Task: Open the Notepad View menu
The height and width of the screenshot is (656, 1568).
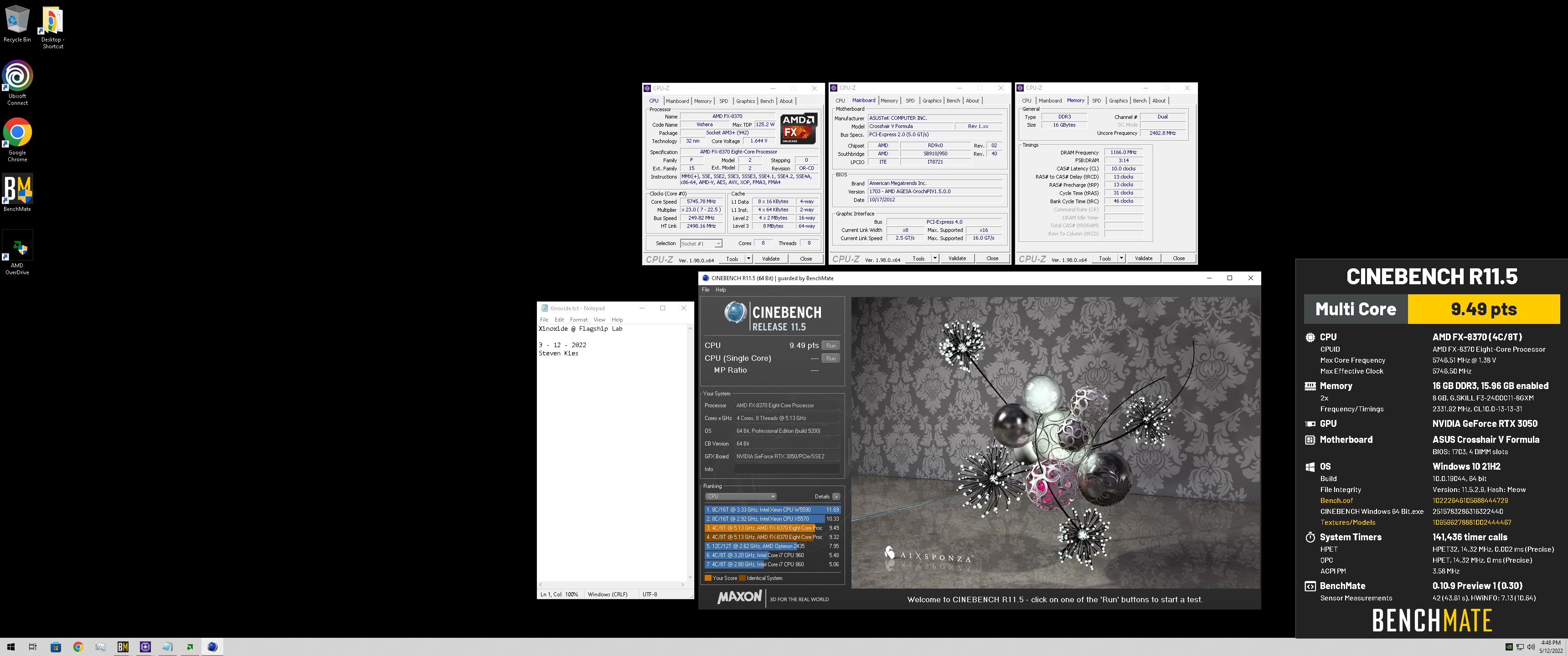Action: click(599, 319)
